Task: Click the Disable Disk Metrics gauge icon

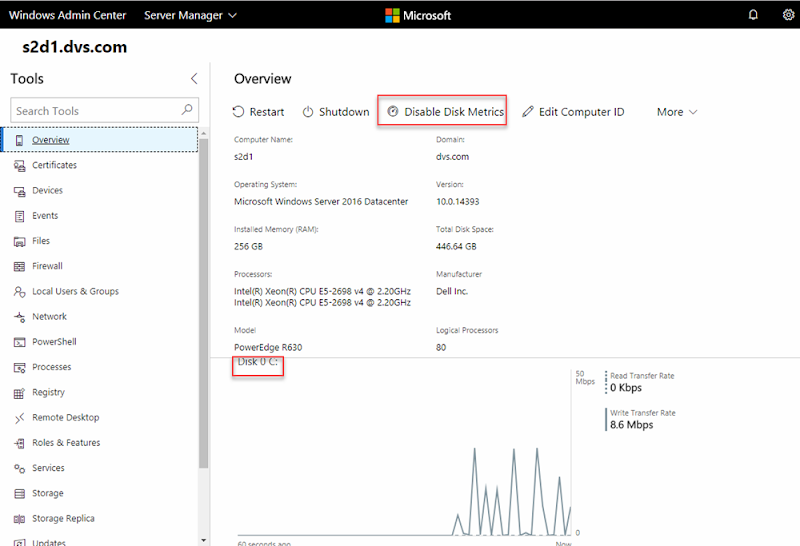Action: click(x=392, y=111)
